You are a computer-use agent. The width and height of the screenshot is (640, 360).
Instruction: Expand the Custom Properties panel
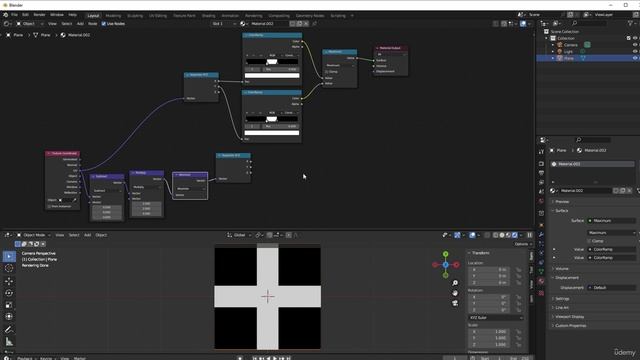(x=570, y=326)
